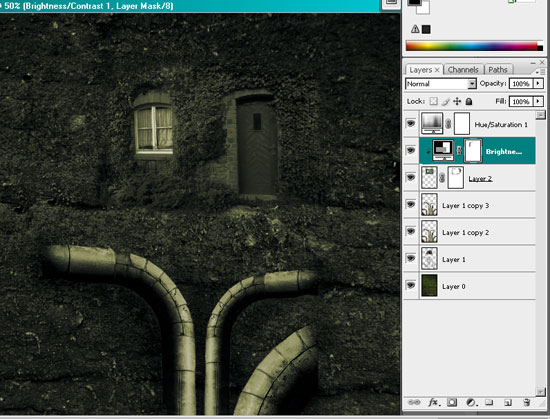Toggle visibility of Layer 0
The image size is (550, 419).
(411, 285)
